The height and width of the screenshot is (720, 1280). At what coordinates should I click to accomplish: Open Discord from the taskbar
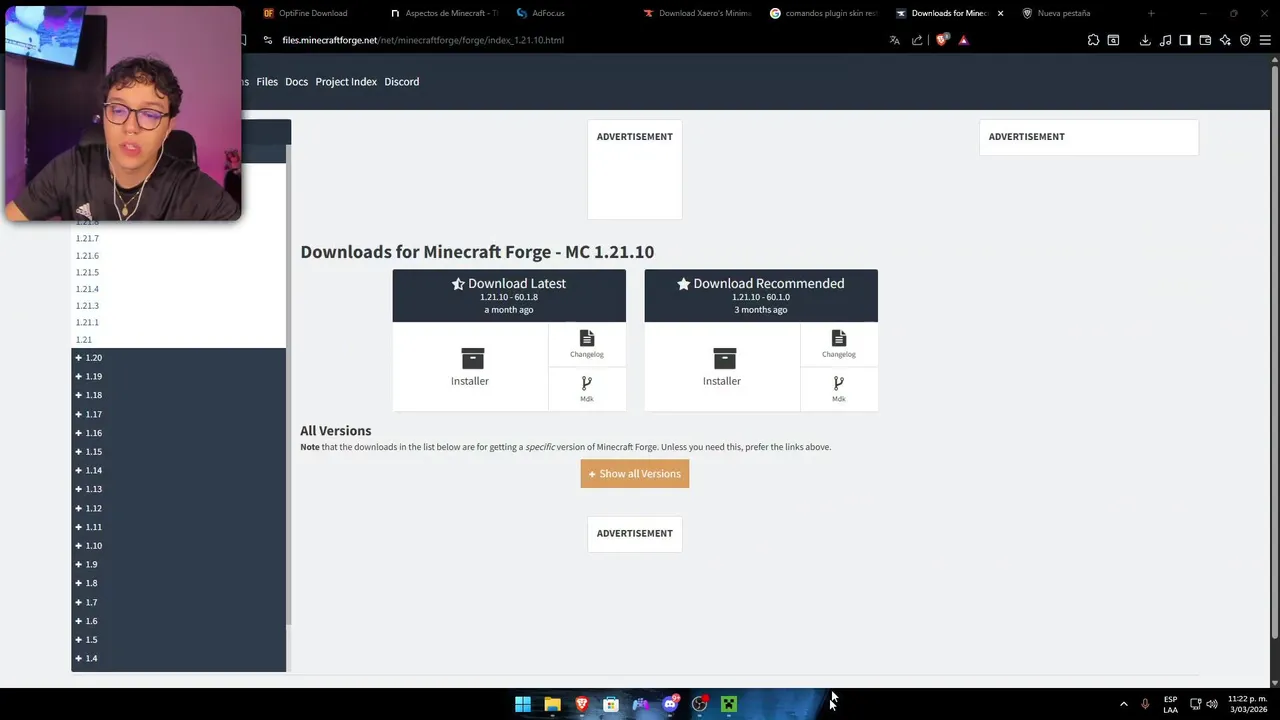pos(670,704)
